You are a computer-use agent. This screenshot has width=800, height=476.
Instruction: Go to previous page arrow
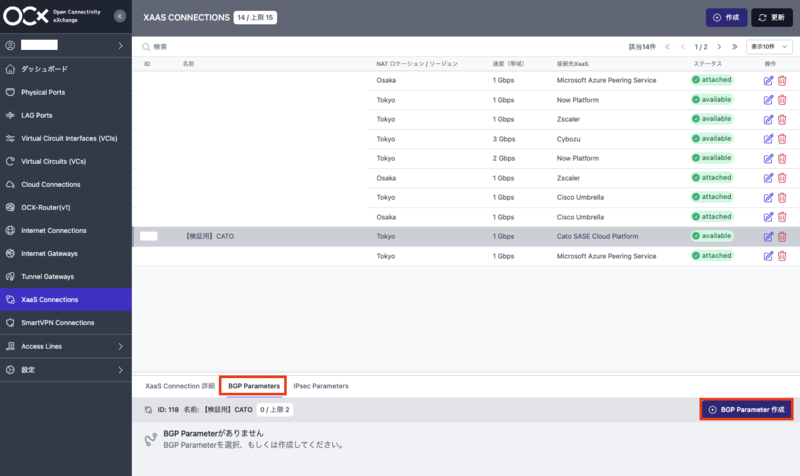click(x=683, y=46)
